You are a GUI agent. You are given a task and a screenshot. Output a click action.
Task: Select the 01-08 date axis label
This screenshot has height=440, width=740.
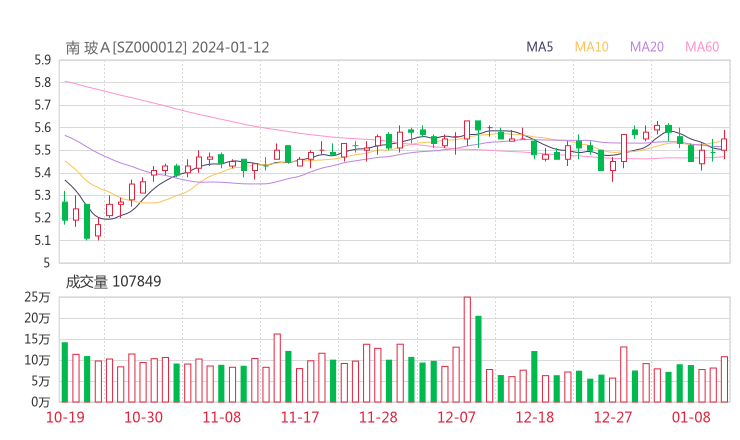click(x=691, y=417)
